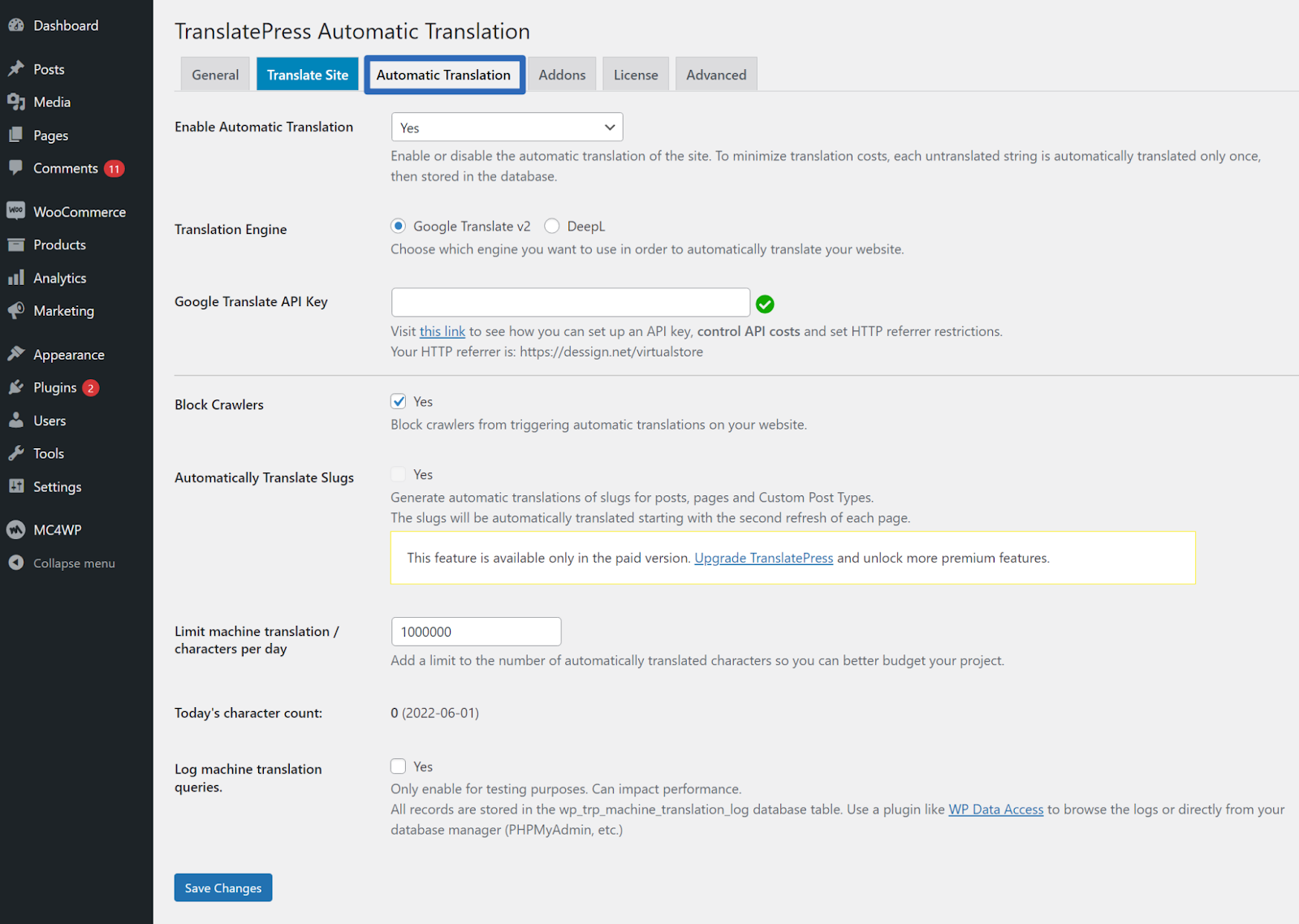1299x924 pixels.
Task: Click the Dashboard gauge icon
Action: (16, 25)
